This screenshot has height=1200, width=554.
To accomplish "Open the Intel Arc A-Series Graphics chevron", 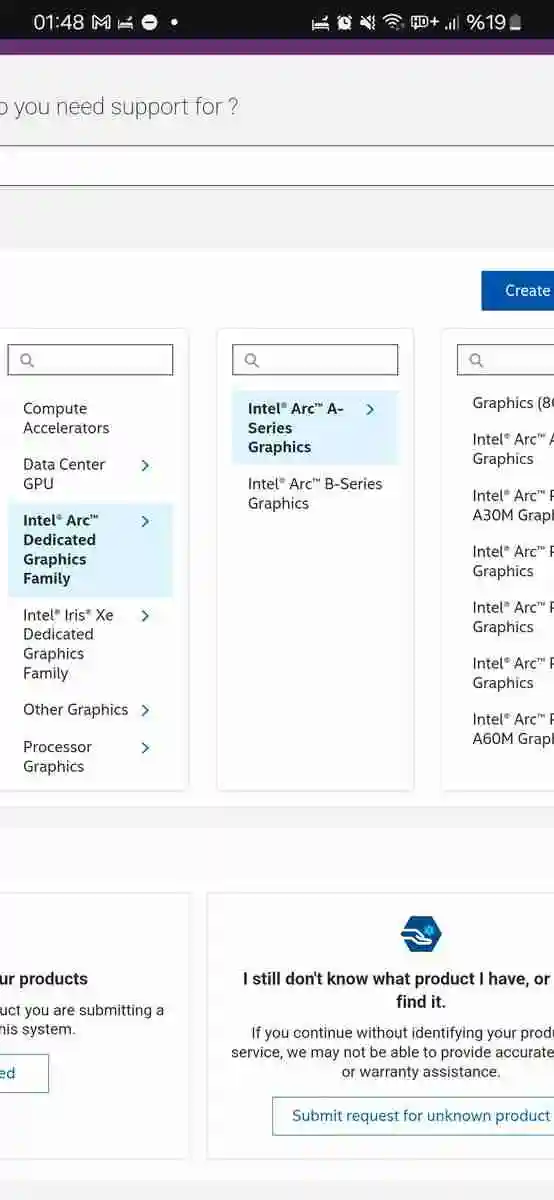I will (x=370, y=410).
